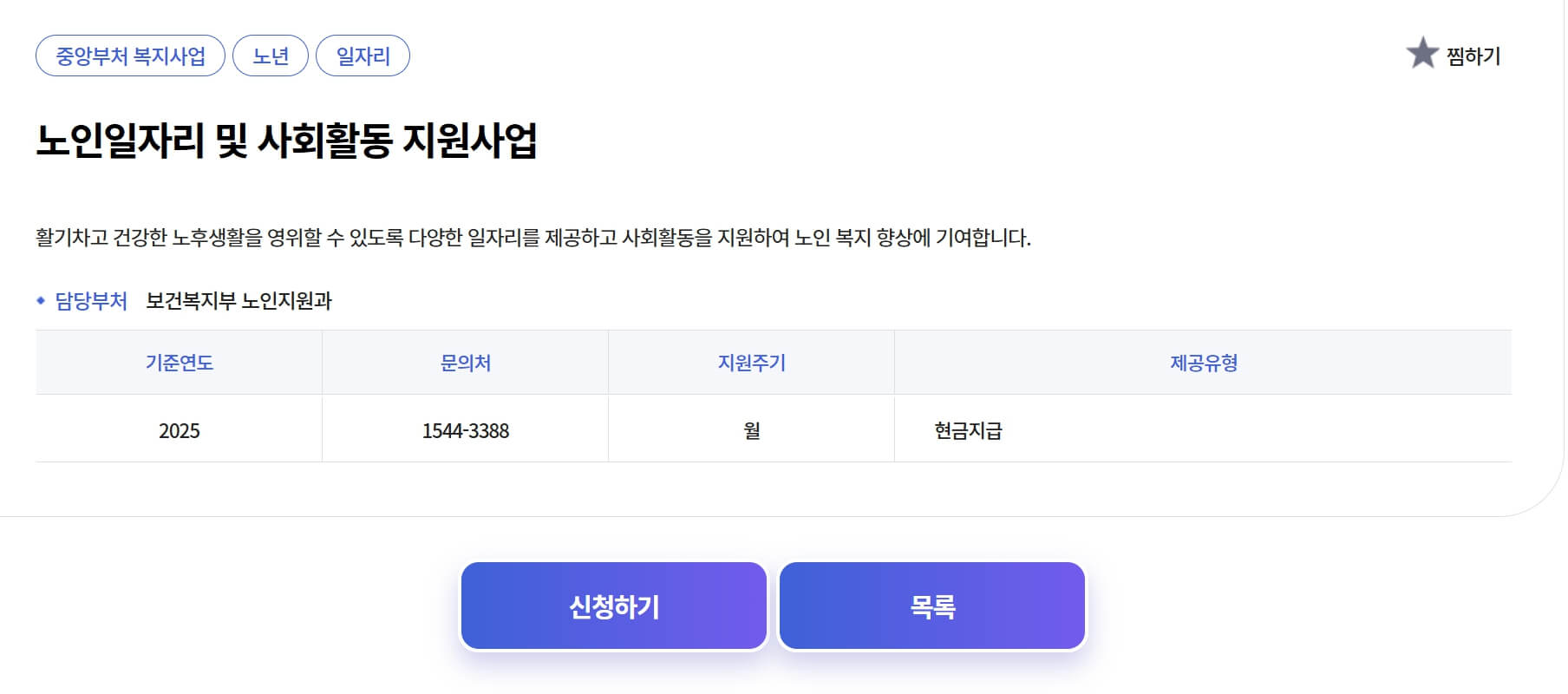Click the 찜하기 text label
The height and width of the screenshot is (694, 1568).
point(1473,56)
